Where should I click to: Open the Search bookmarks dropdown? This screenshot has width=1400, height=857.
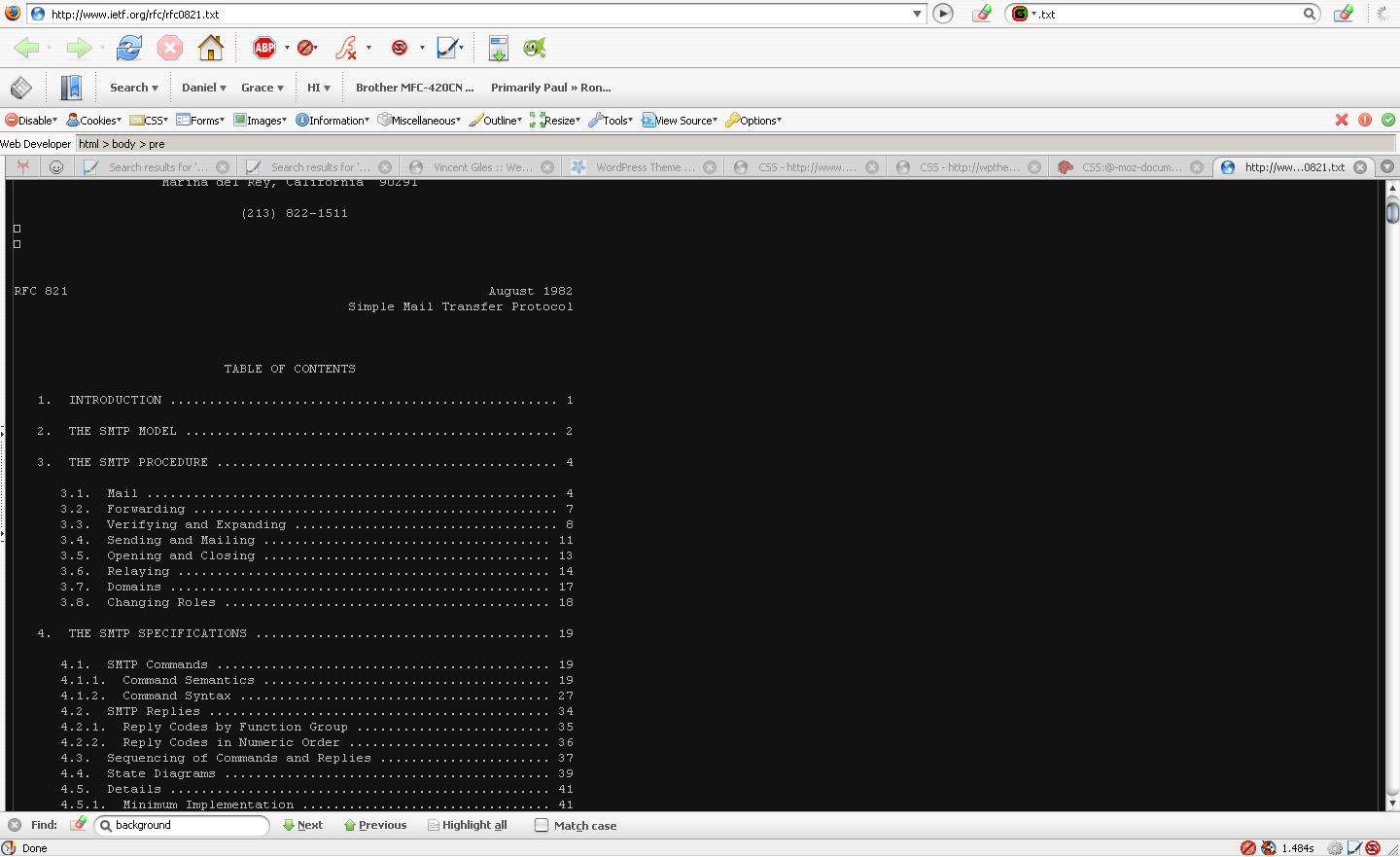pos(134,88)
